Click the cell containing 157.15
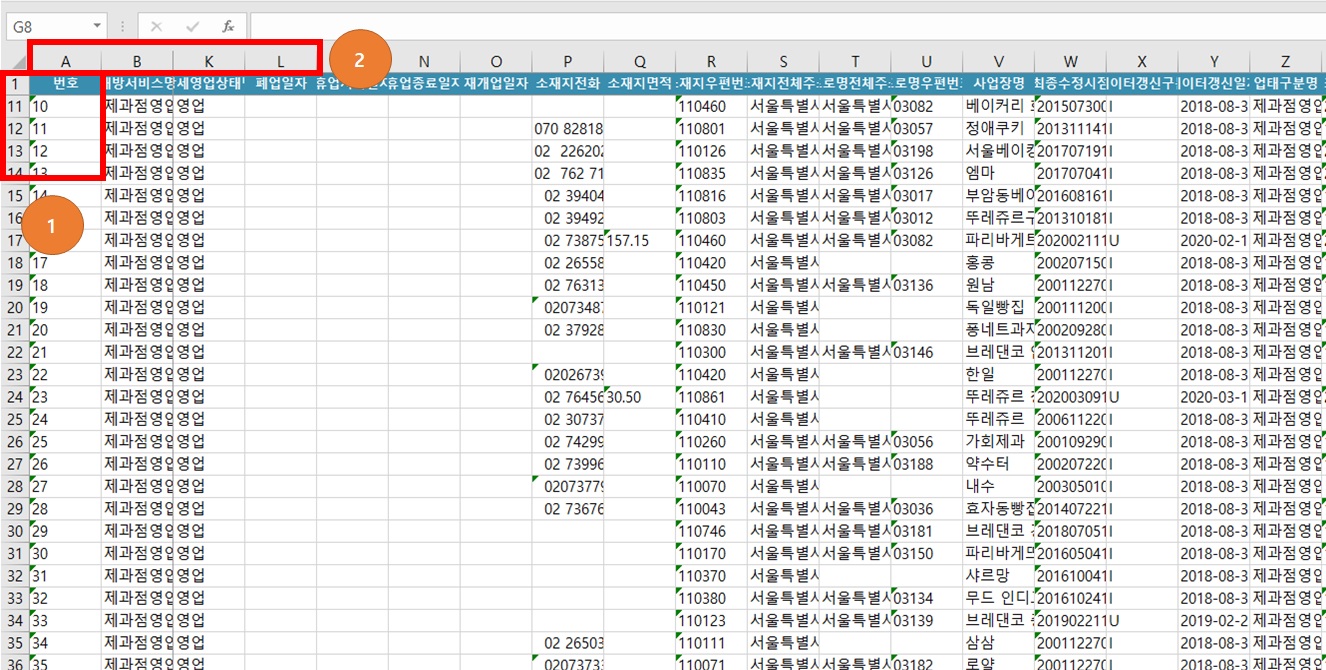The height and width of the screenshot is (670, 1326). [640, 240]
